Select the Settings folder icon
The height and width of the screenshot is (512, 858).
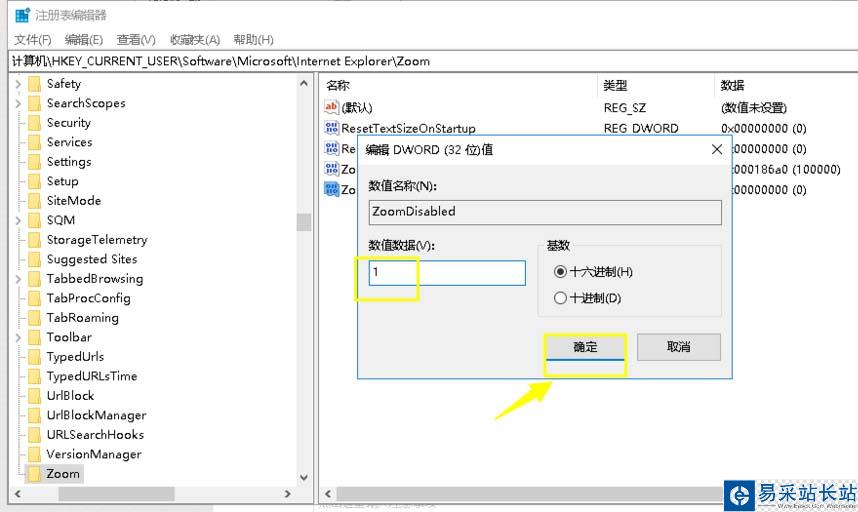tap(34, 162)
